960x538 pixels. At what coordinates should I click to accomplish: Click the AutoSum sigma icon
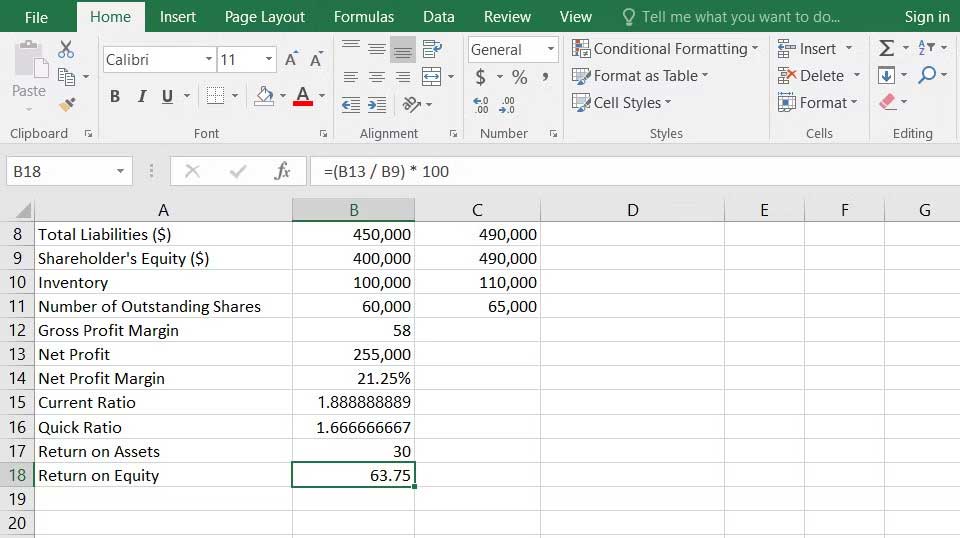pyautogui.click(x=886, y=48)
